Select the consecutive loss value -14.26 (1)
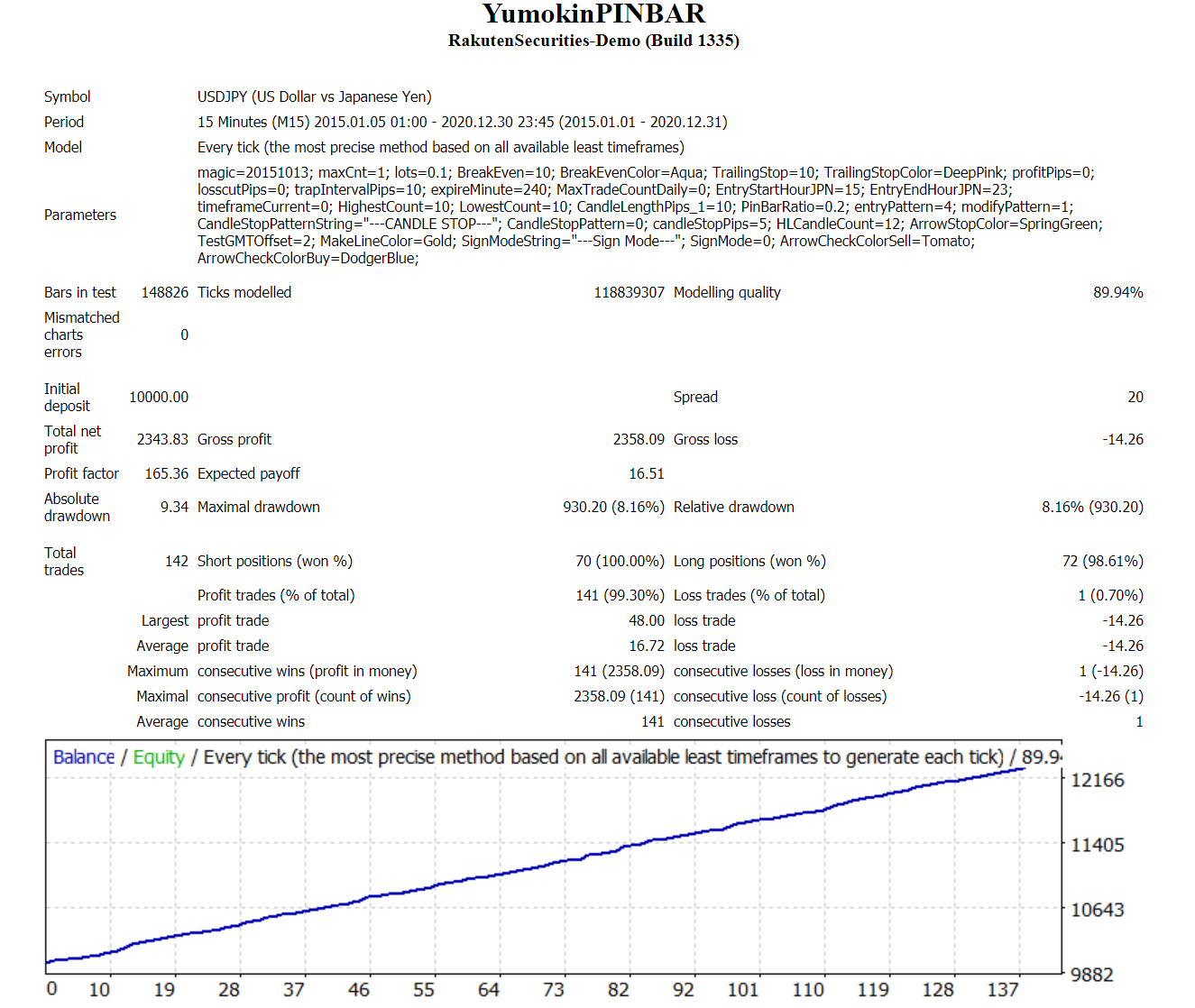The image size is (1195, 1008). click(x=1111, y=696)
